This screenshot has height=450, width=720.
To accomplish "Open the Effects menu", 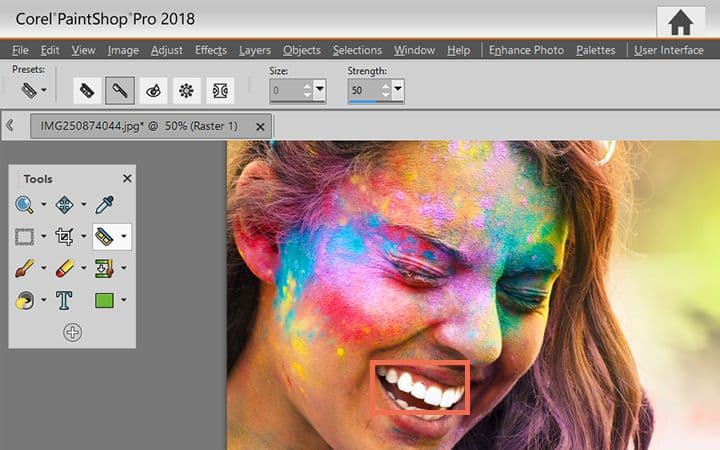I will click(x=211, y=50).
